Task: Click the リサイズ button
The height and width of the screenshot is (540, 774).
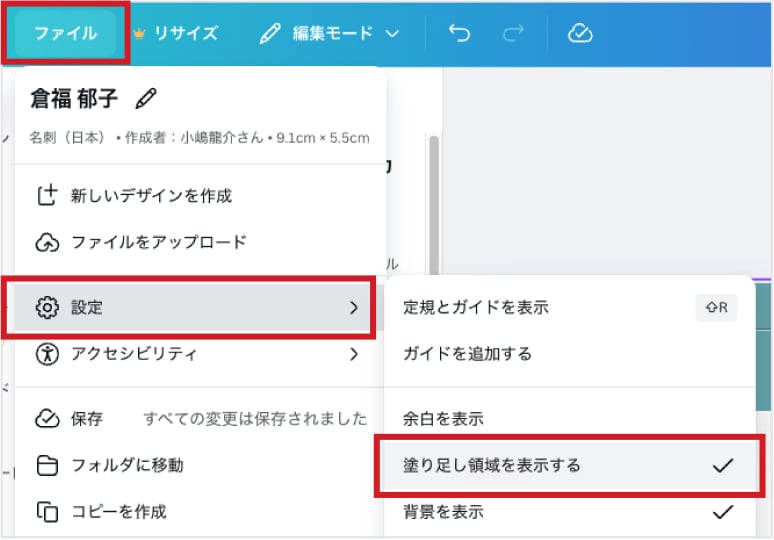Action: pos(185,33)
